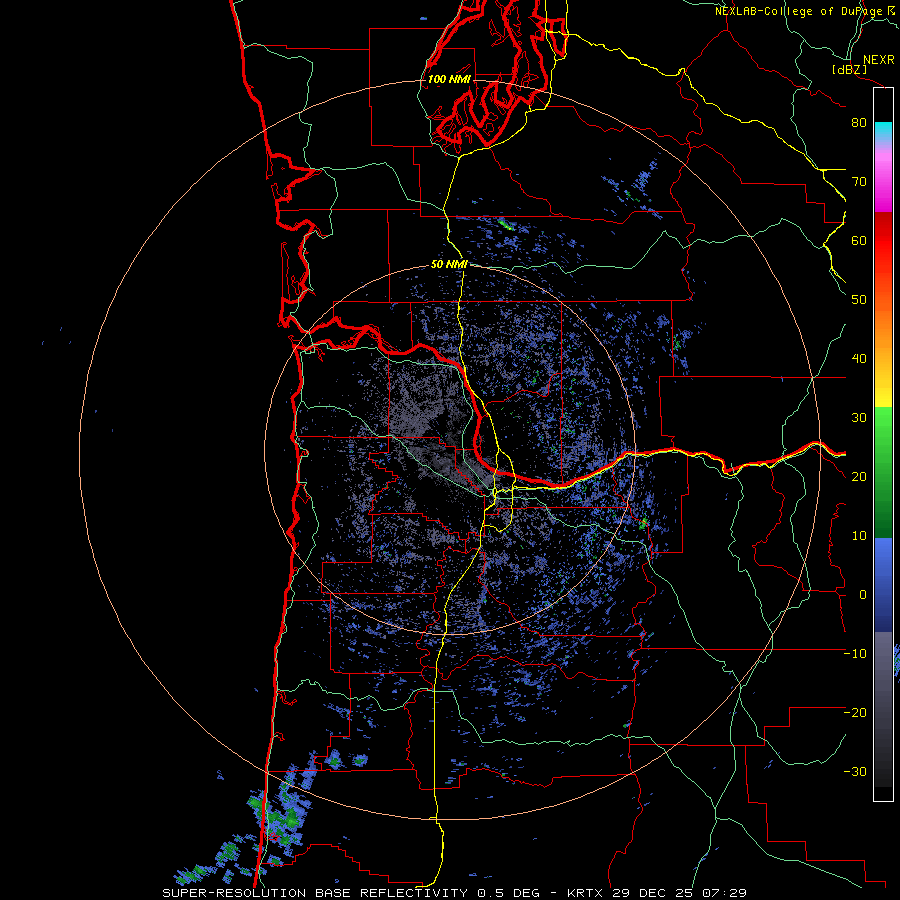Click the [dBZ] unit label

click(x=849, y=70)
